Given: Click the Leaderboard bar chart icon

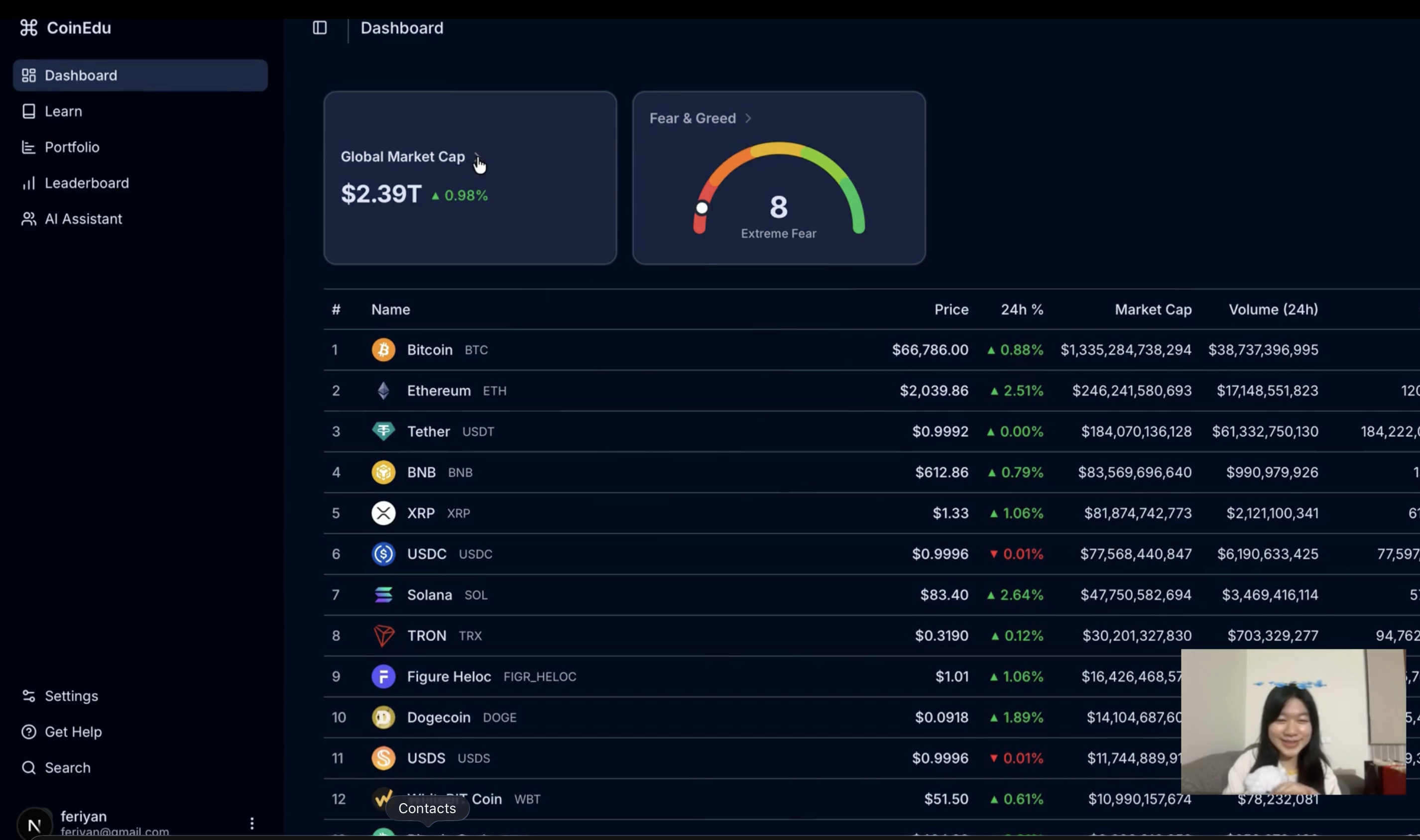Looking at the screenshot, I should pyautogui.click(x=28, y=184).
